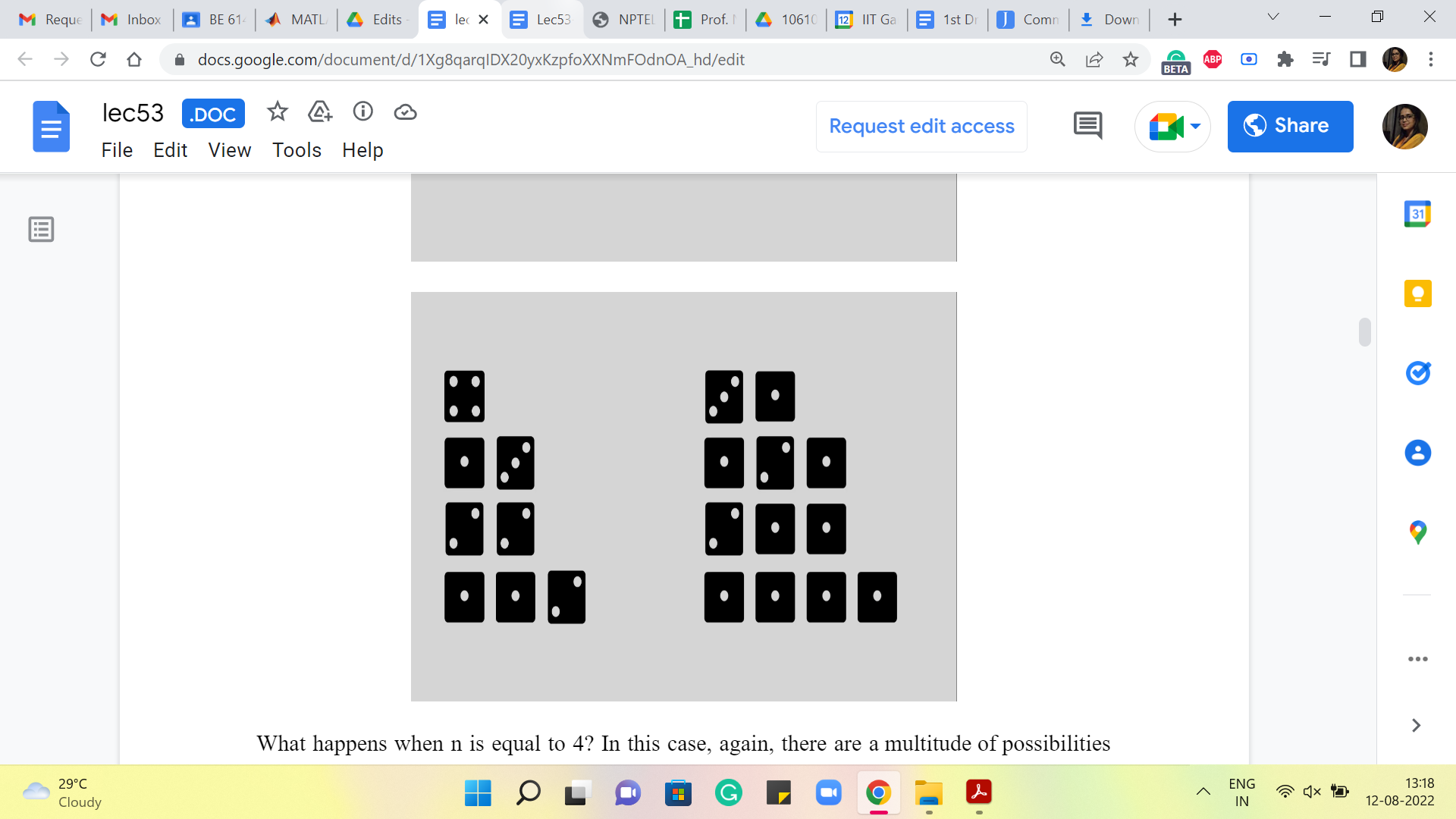
Task: Star this lec53 document
Action: pos(278,112)
